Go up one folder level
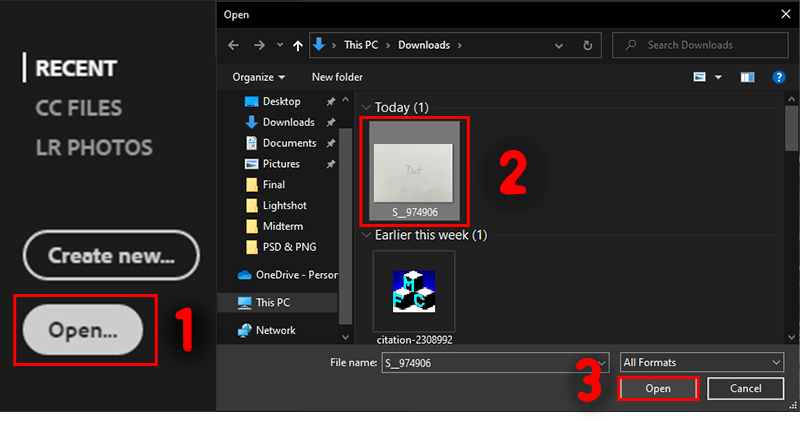 (x=298, y=45)
